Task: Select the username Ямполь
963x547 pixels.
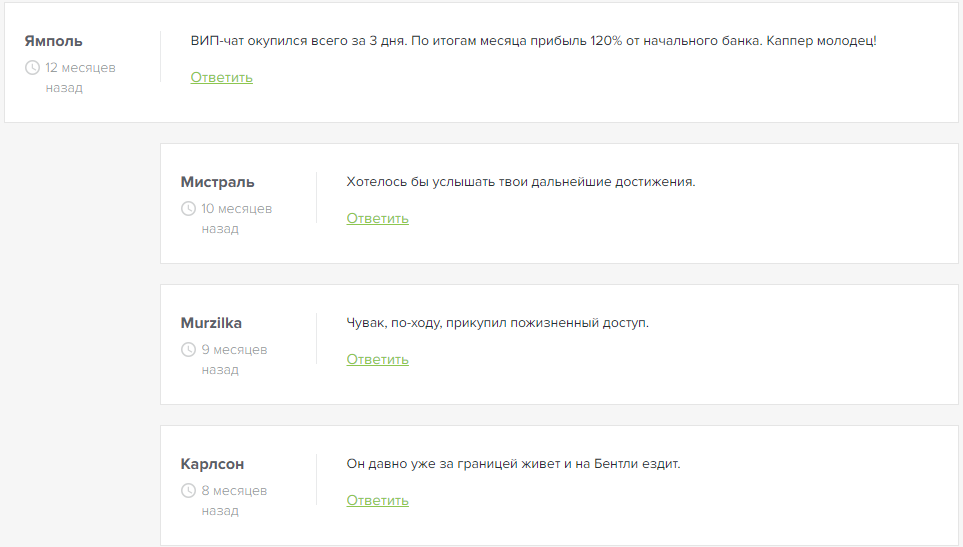Action: tap(54, 41)
